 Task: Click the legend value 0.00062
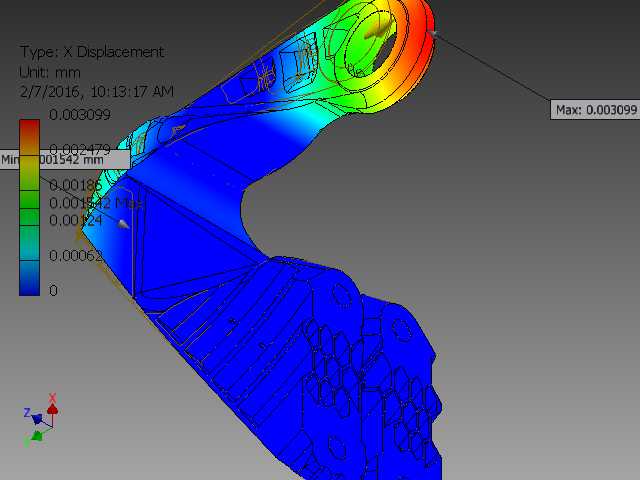click(x=76, y=256)
